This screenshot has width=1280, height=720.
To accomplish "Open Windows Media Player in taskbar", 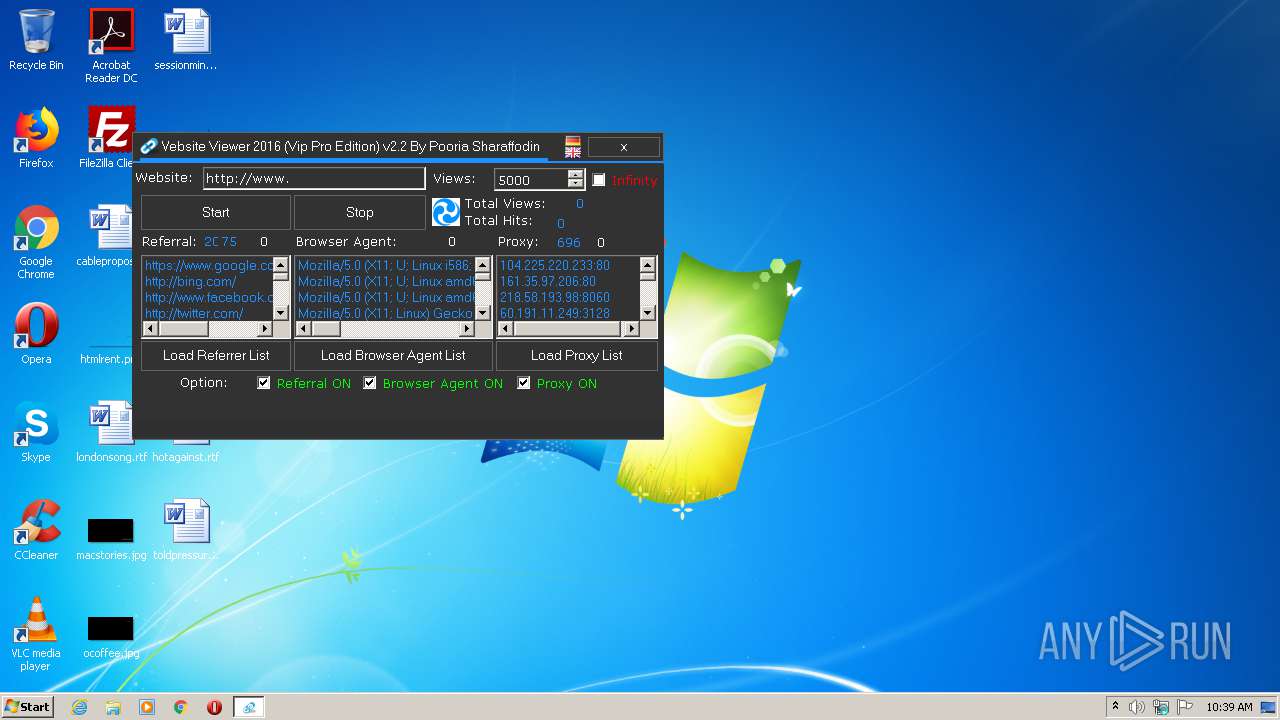I will coord(147,707).
